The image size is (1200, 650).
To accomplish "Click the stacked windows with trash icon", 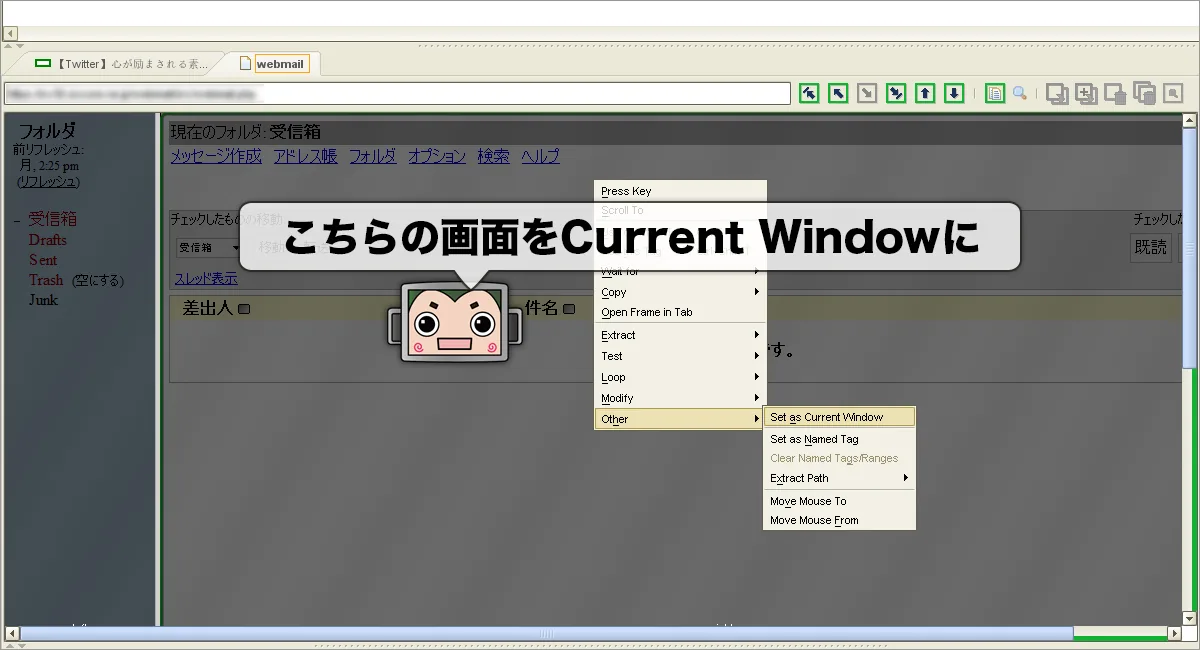I will pyautogui.click(x=1145, y=94).
